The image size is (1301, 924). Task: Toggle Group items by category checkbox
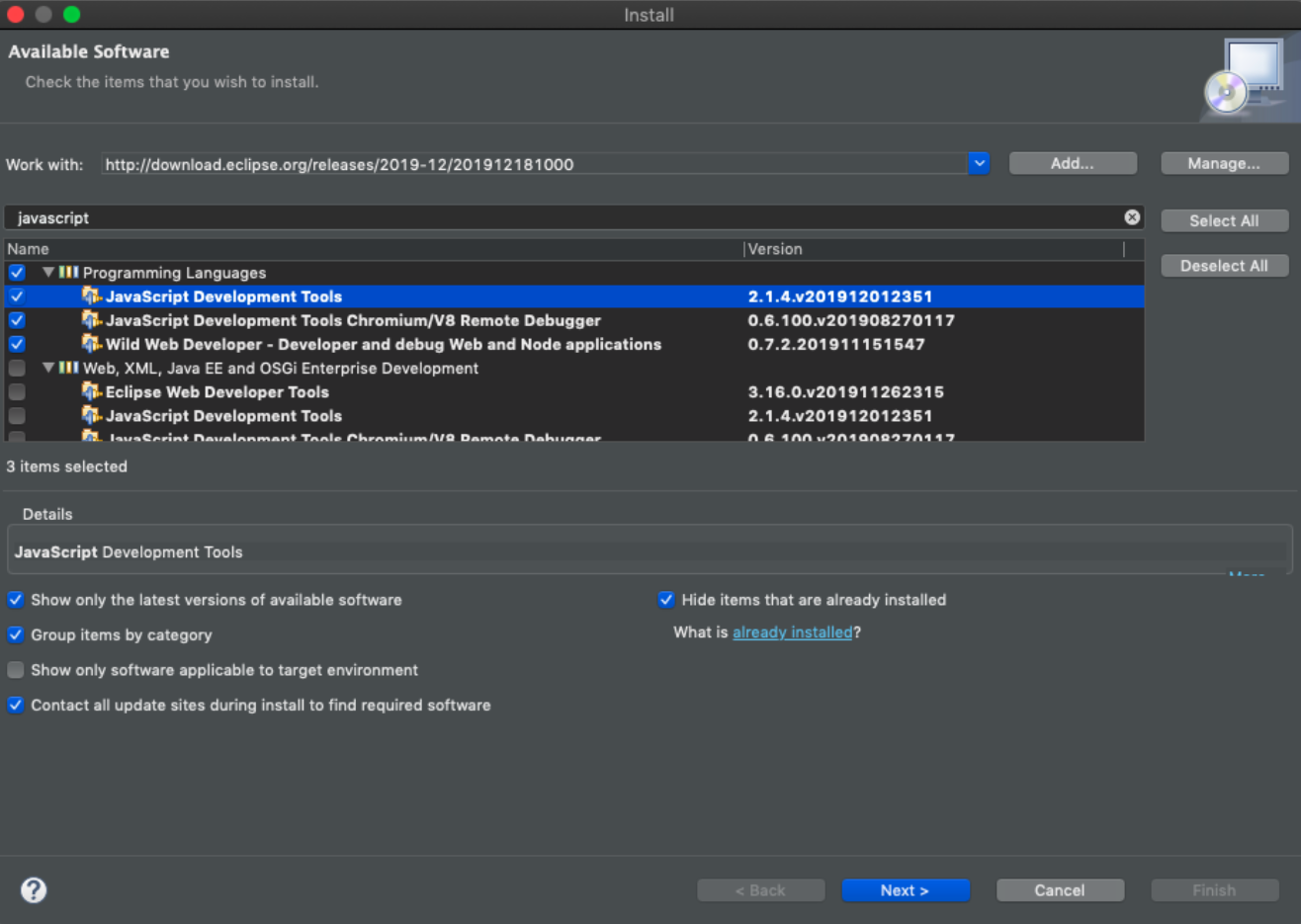pos(16,634)
